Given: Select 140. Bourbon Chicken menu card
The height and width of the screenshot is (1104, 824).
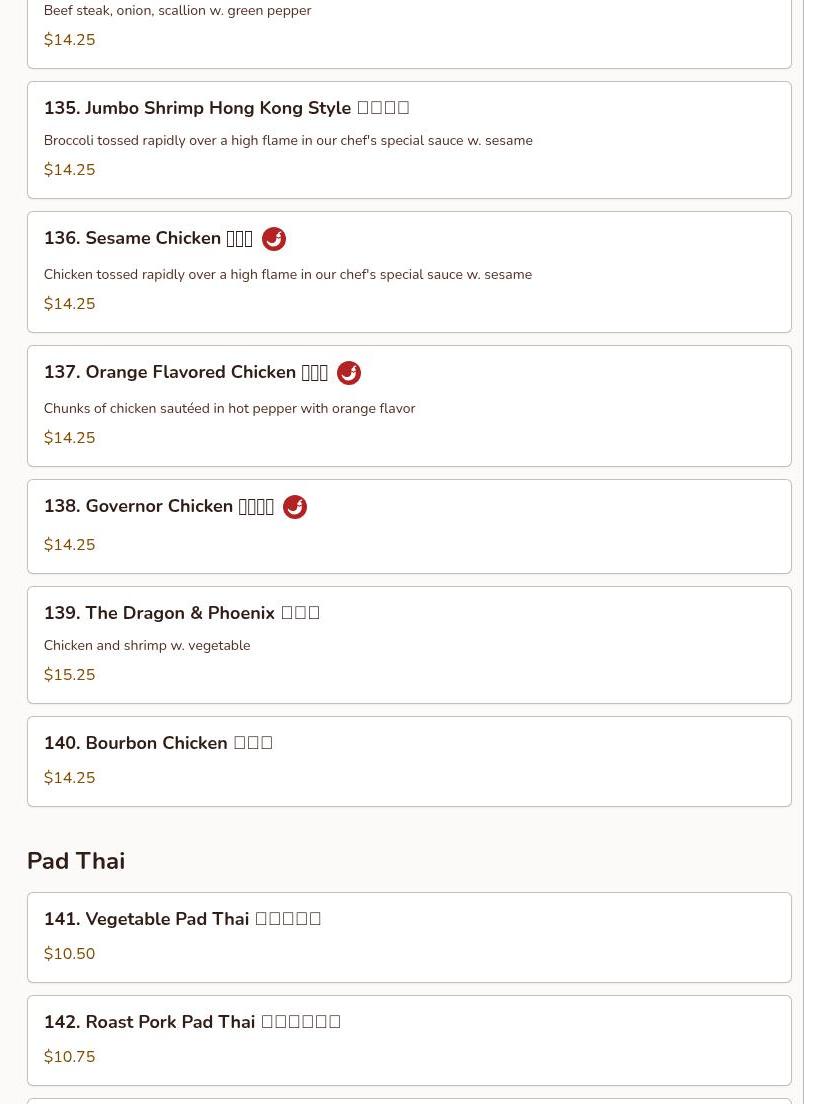Looking at the screenshot, I should click(x=409, y=762).
